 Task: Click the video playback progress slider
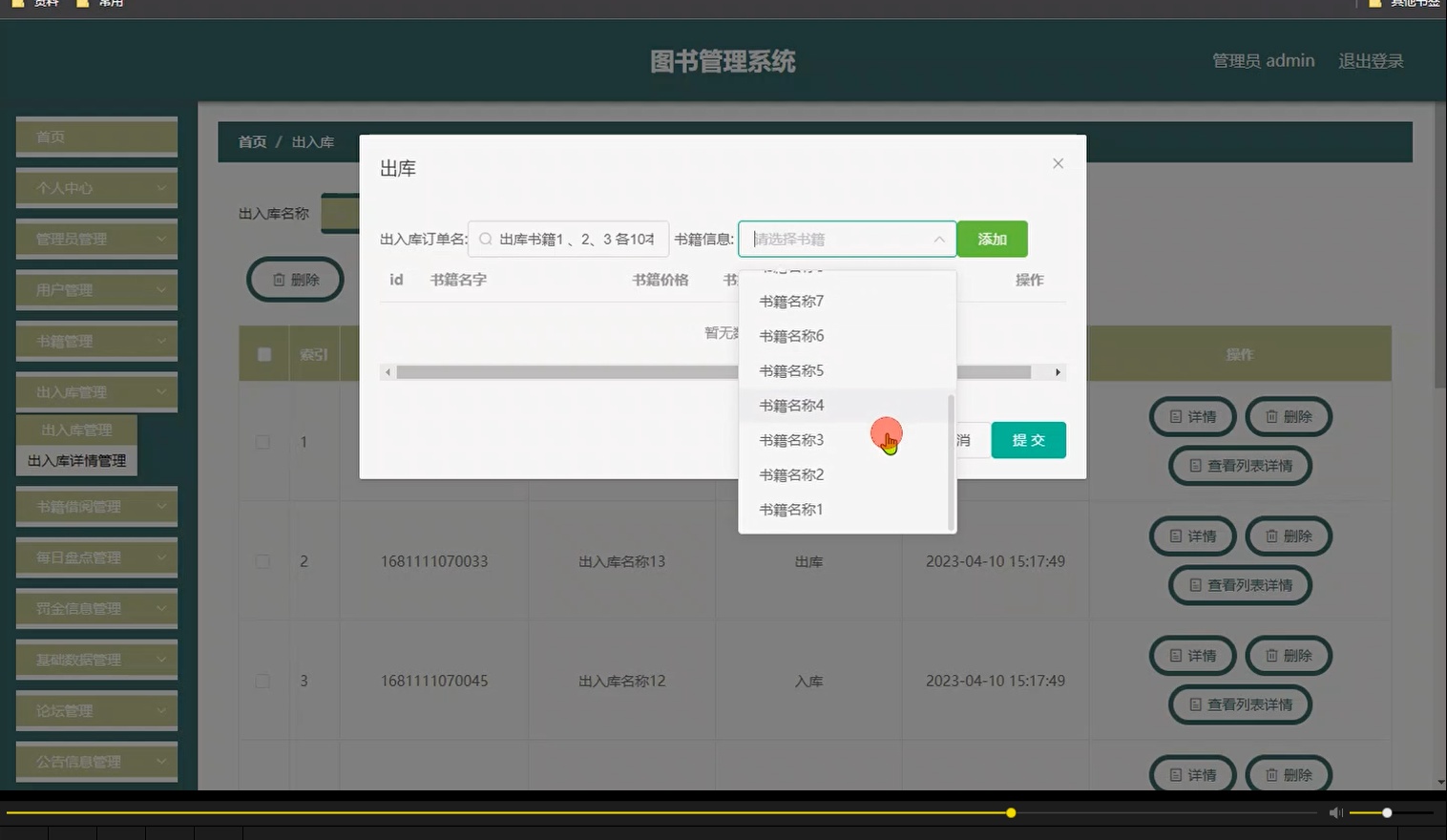[1010, 812]
